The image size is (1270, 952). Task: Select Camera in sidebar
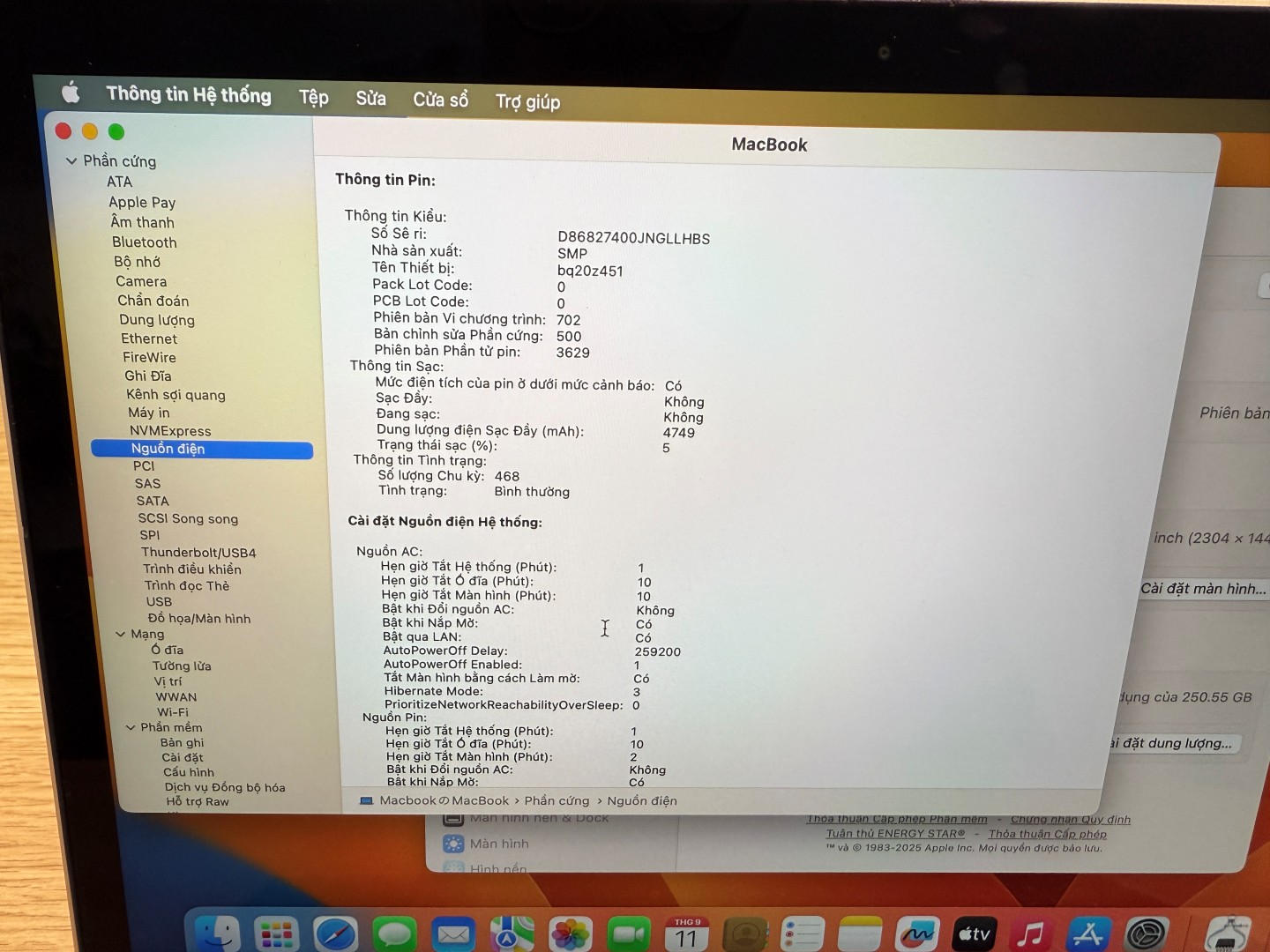[x=141, y=281]
